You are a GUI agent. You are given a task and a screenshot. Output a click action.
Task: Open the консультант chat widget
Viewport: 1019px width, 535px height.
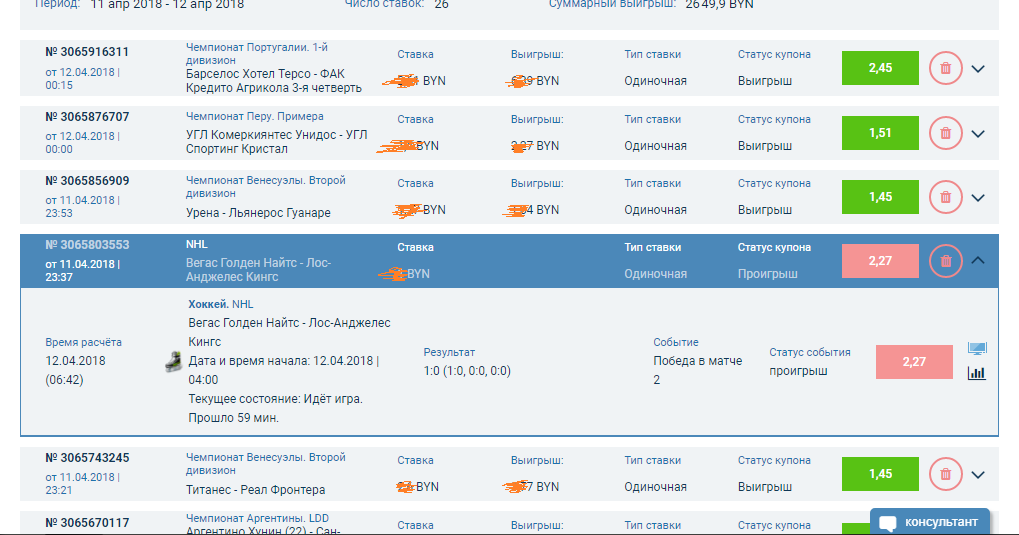[930, 522]
